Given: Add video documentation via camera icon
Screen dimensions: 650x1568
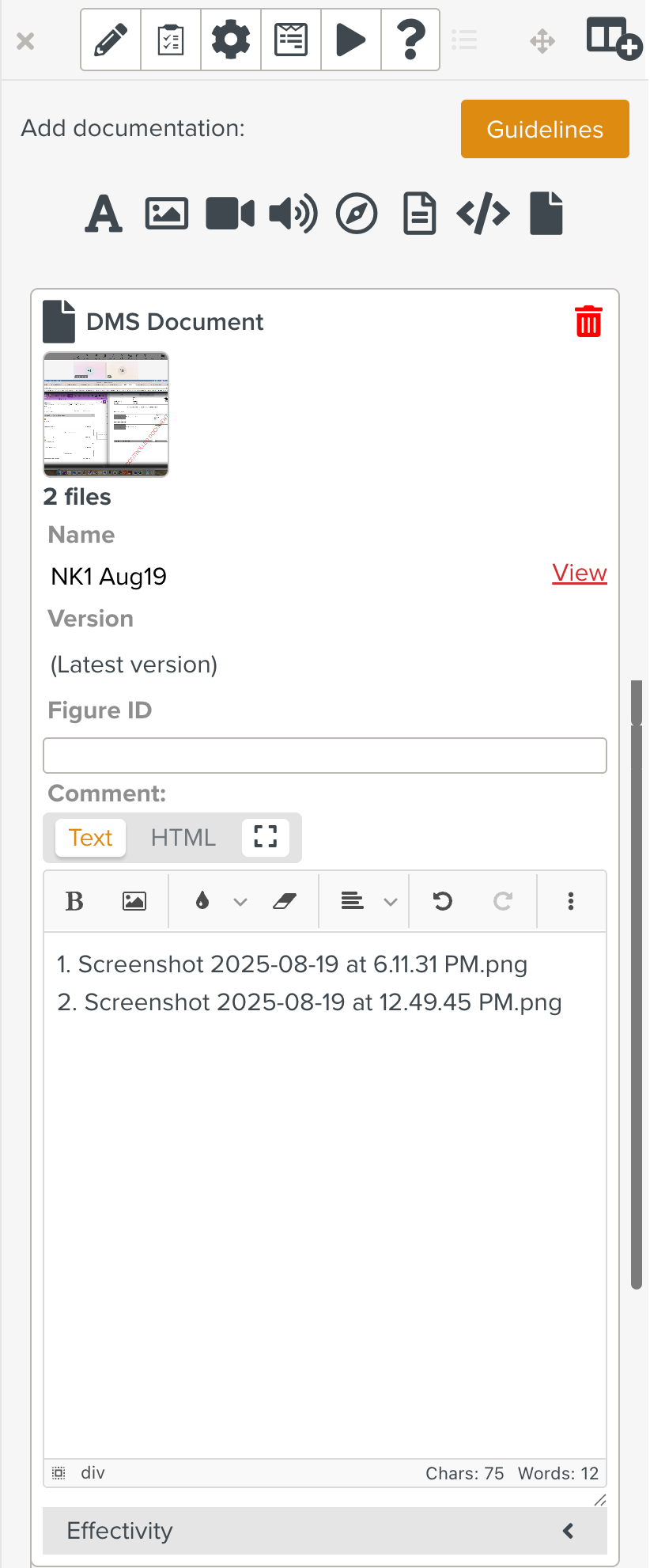Looking at the screenshot, I should pyautogui.click(x=230, y=214).
